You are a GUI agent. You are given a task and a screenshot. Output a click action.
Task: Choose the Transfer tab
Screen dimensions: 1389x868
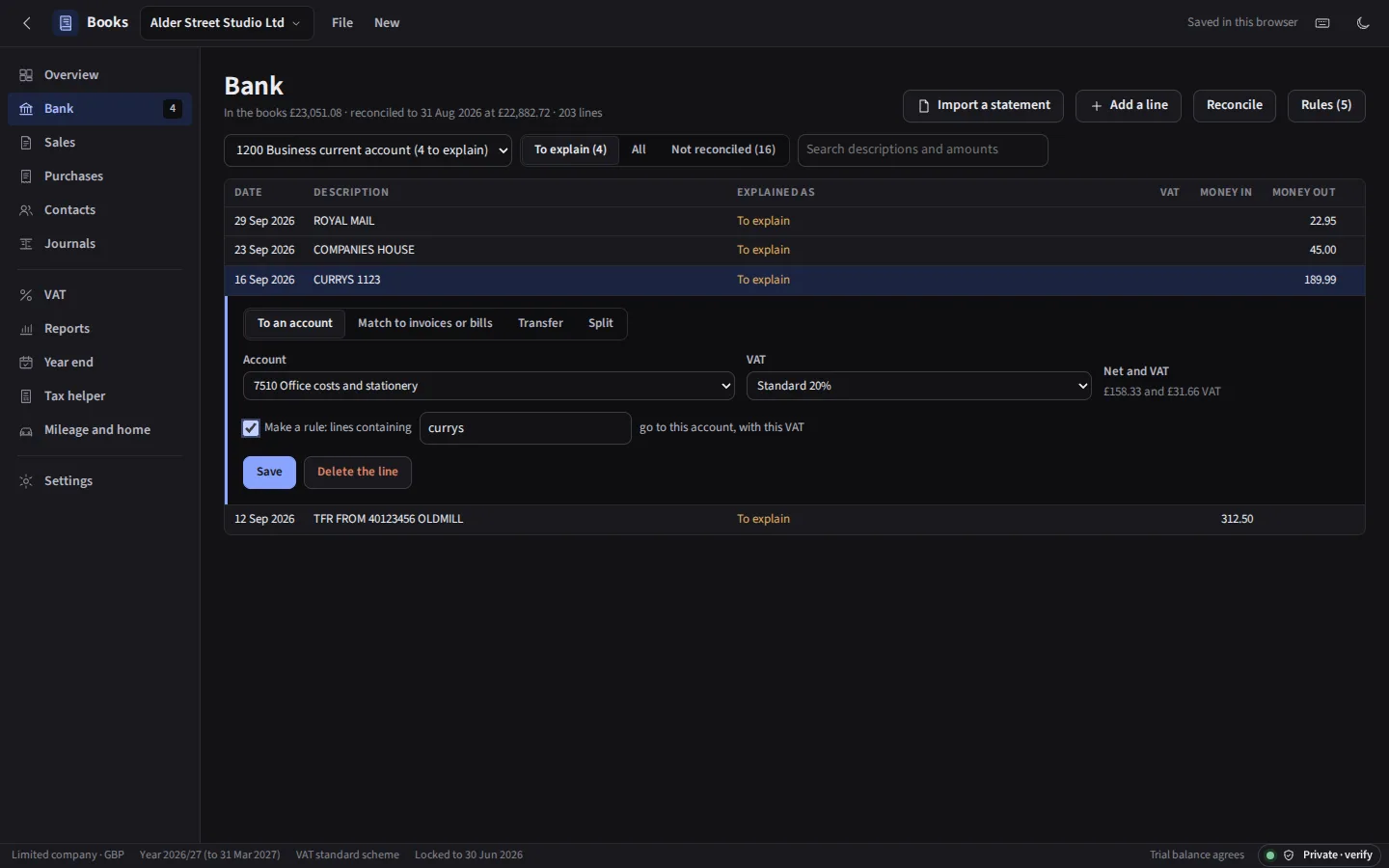click(x=540, y=323)
